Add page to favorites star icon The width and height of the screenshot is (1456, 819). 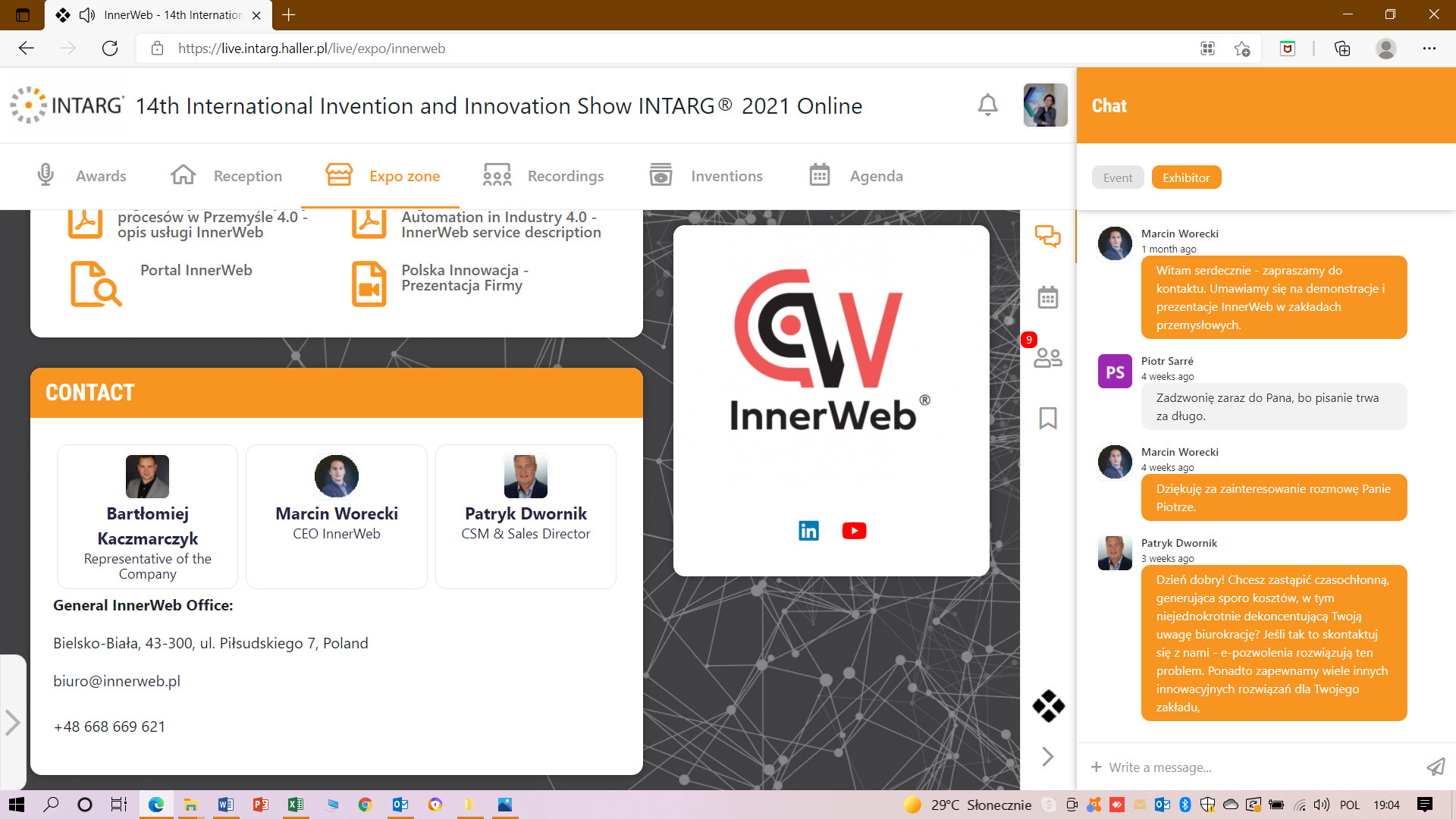[x=1241, y=49]
